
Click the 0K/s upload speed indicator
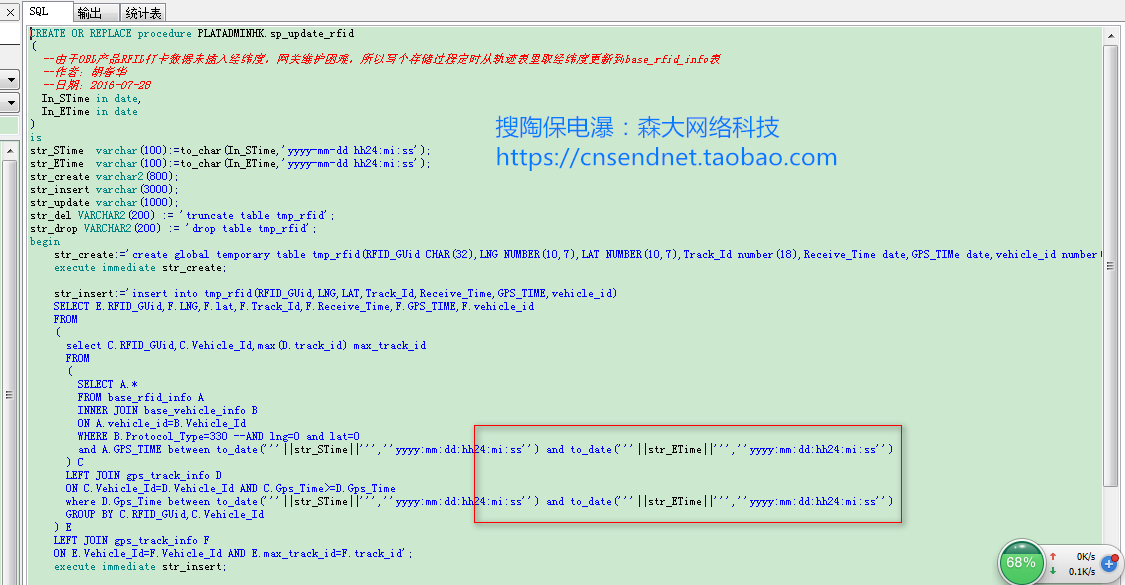(1083, 555)
